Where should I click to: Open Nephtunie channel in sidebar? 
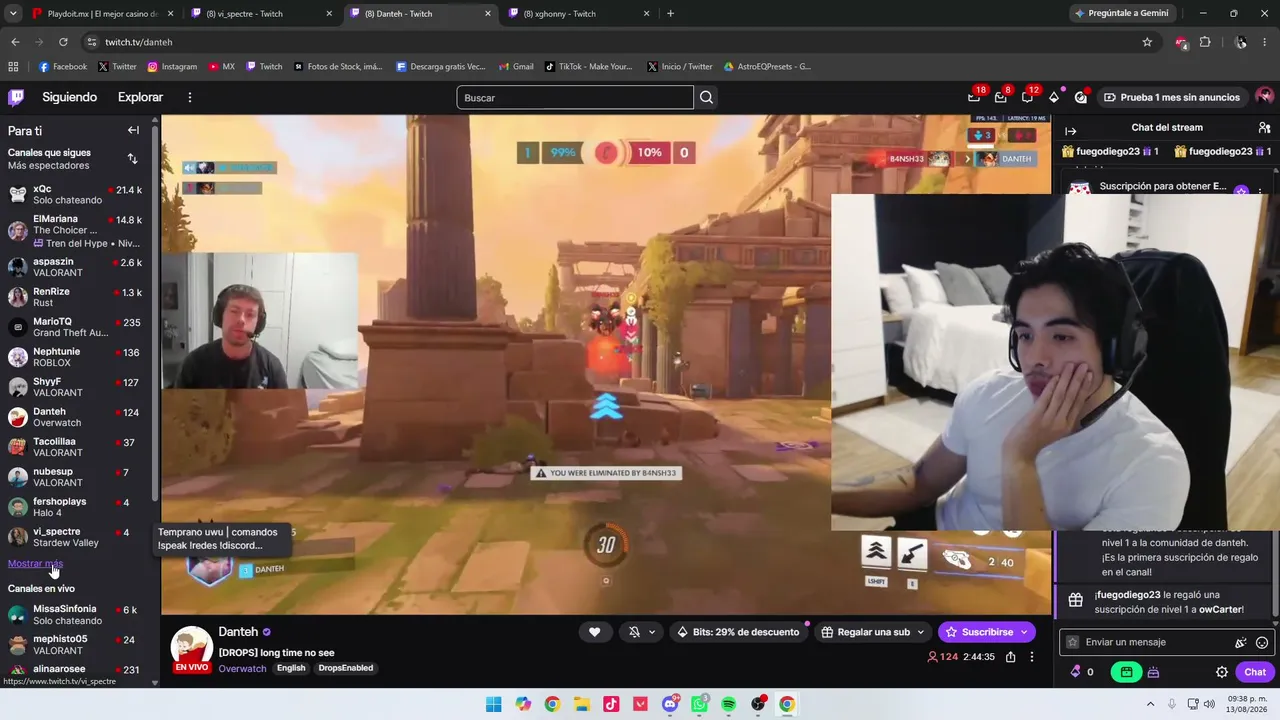click(x=76, y=357)
